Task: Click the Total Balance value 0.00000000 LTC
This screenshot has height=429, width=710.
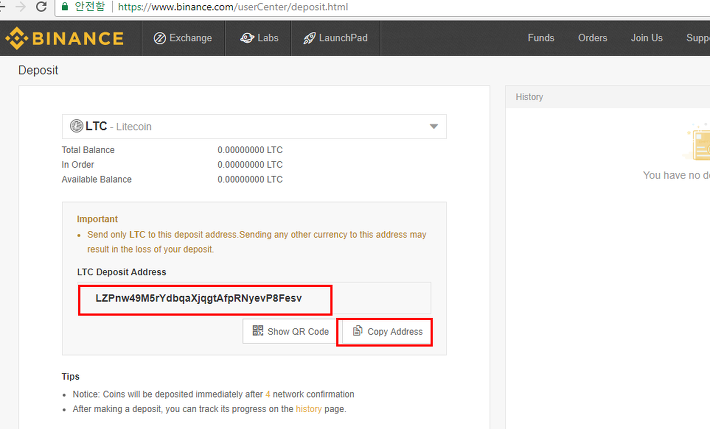Action: pyautogui.click(x=250, y=150)
